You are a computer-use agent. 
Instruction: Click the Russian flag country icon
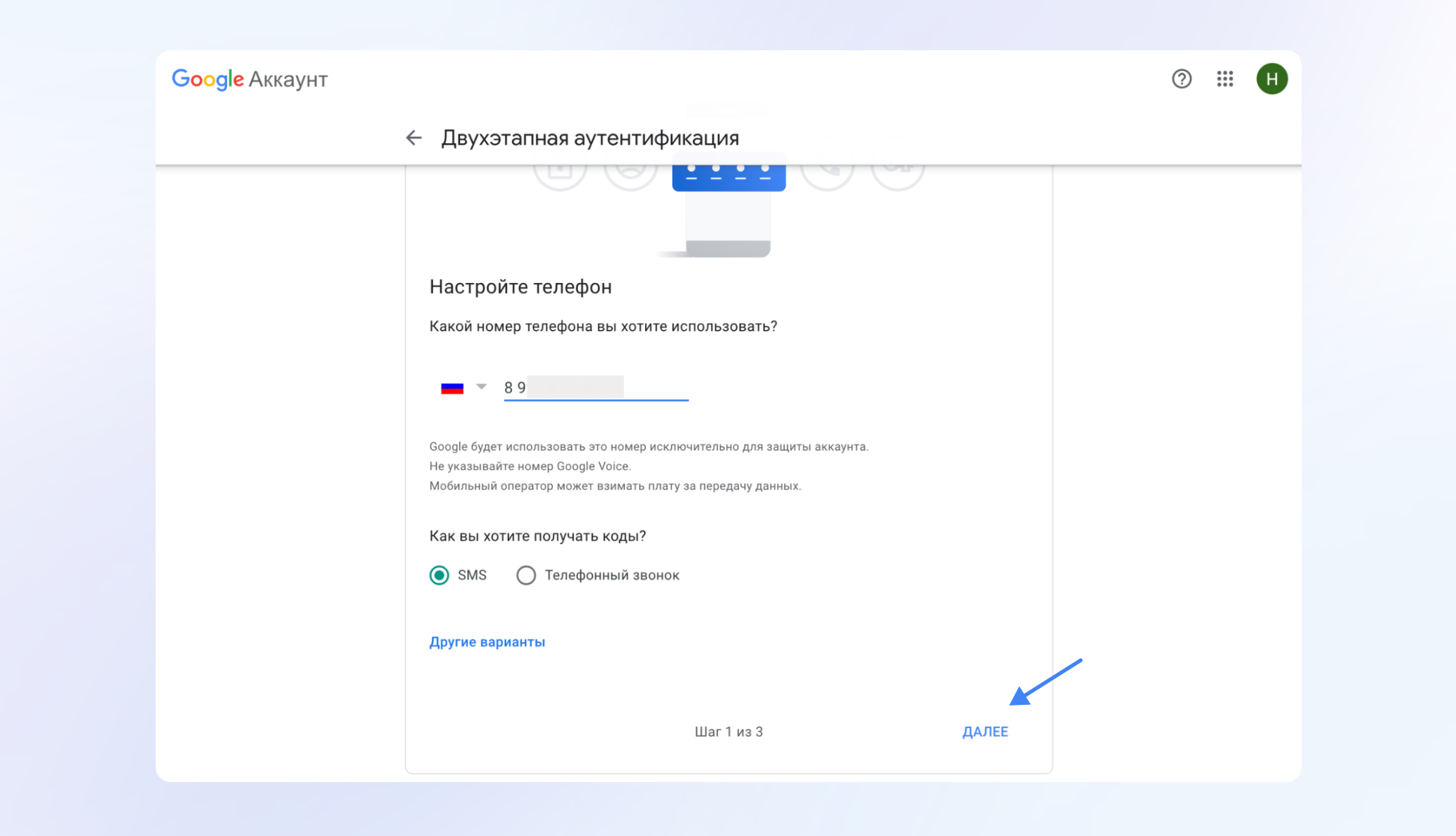click(452, 388)
